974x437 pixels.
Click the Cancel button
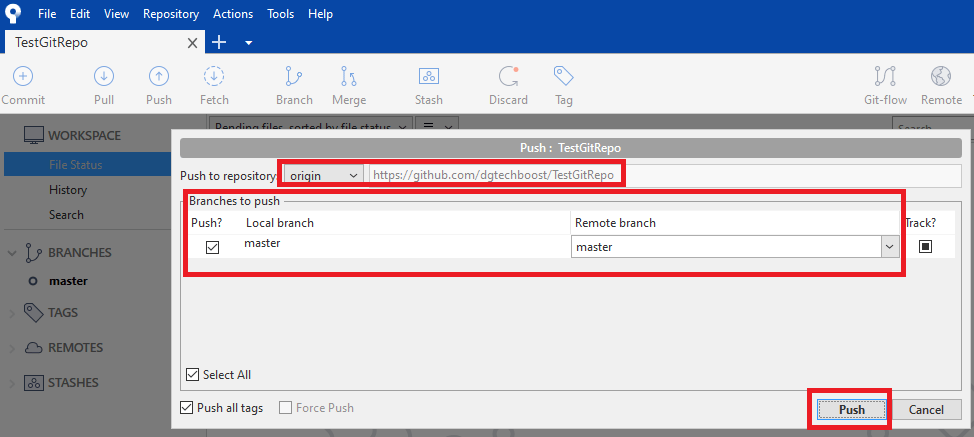coord(926,409)
